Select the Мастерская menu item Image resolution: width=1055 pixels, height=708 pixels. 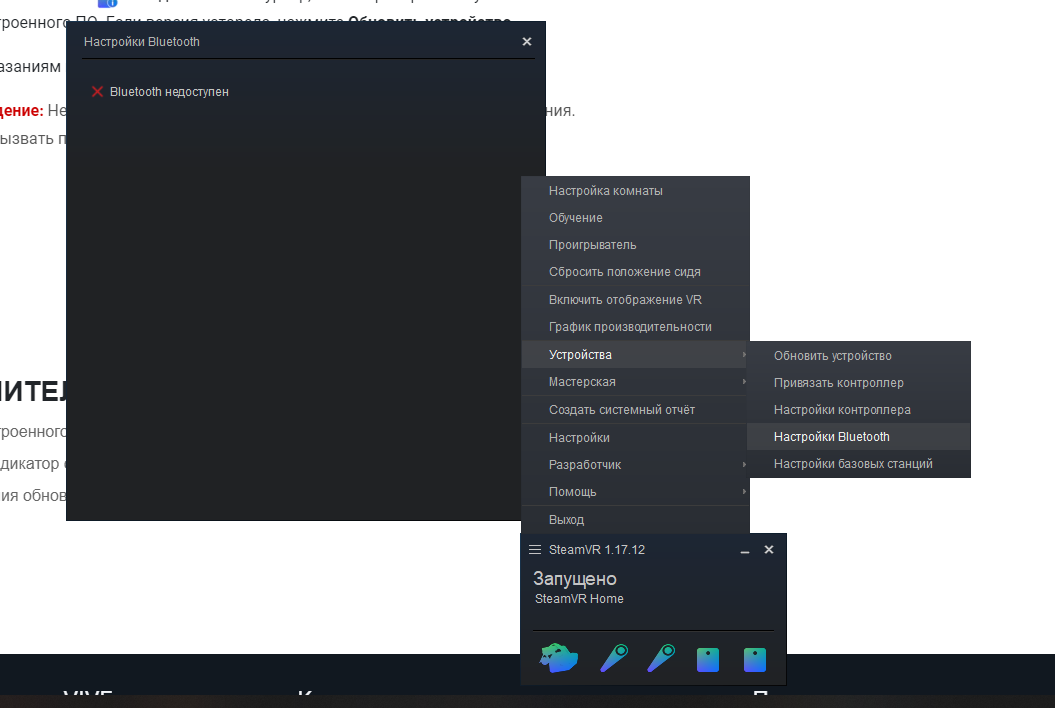point(635,382)
